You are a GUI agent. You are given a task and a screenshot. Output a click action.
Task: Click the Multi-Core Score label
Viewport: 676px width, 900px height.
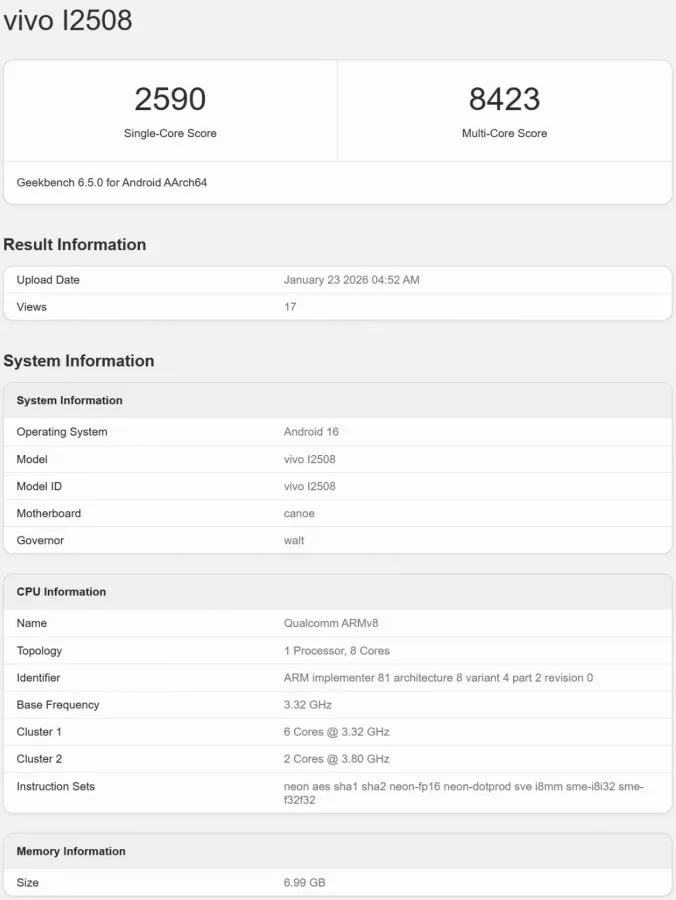[x=504, y=133]
